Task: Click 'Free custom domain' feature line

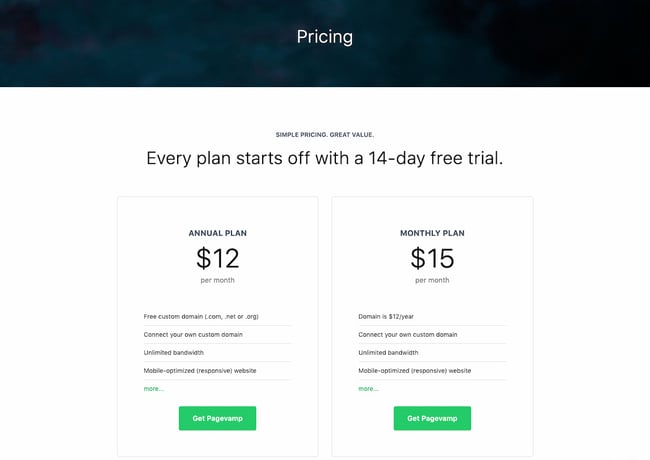Action: [x=201, y=316]
